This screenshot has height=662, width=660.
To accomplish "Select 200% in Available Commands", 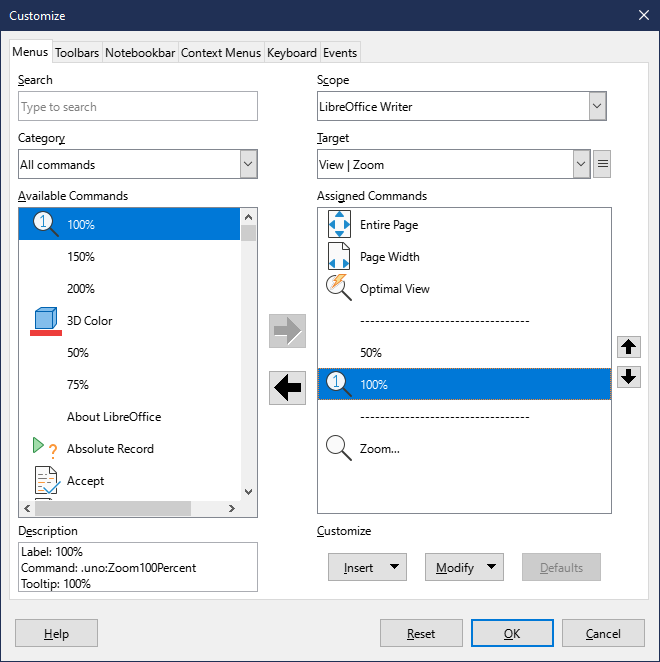I will click(129, 288).
